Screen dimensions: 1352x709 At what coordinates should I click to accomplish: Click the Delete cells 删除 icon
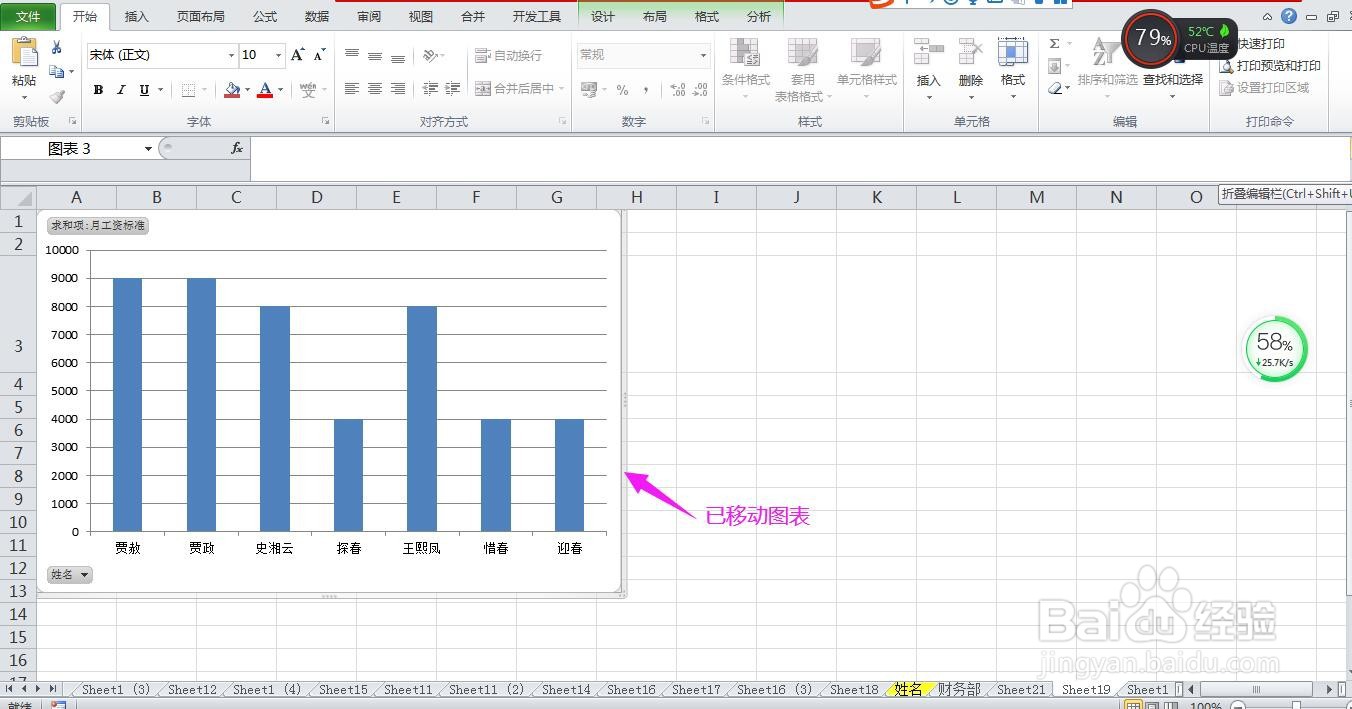(971, 52)
